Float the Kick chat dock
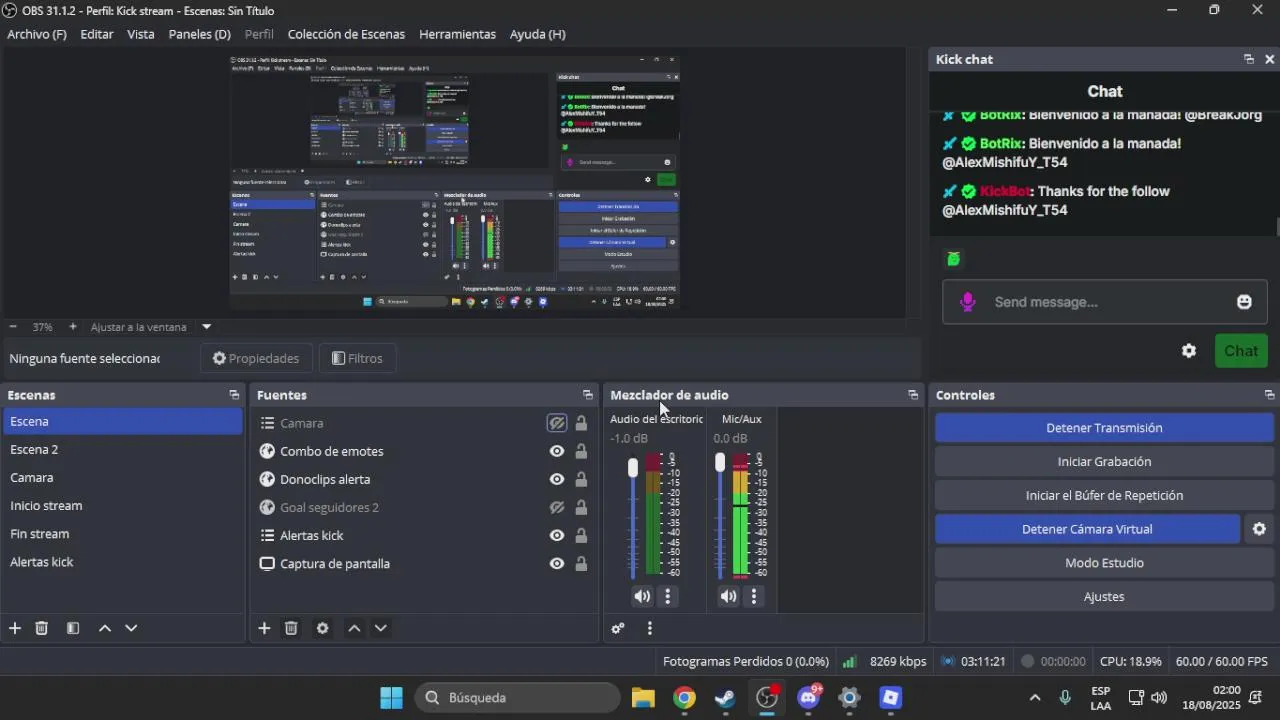 pos(1249,59)
